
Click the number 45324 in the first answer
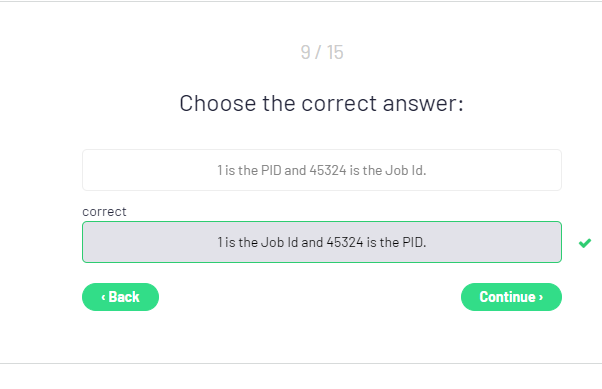(328, 170)
